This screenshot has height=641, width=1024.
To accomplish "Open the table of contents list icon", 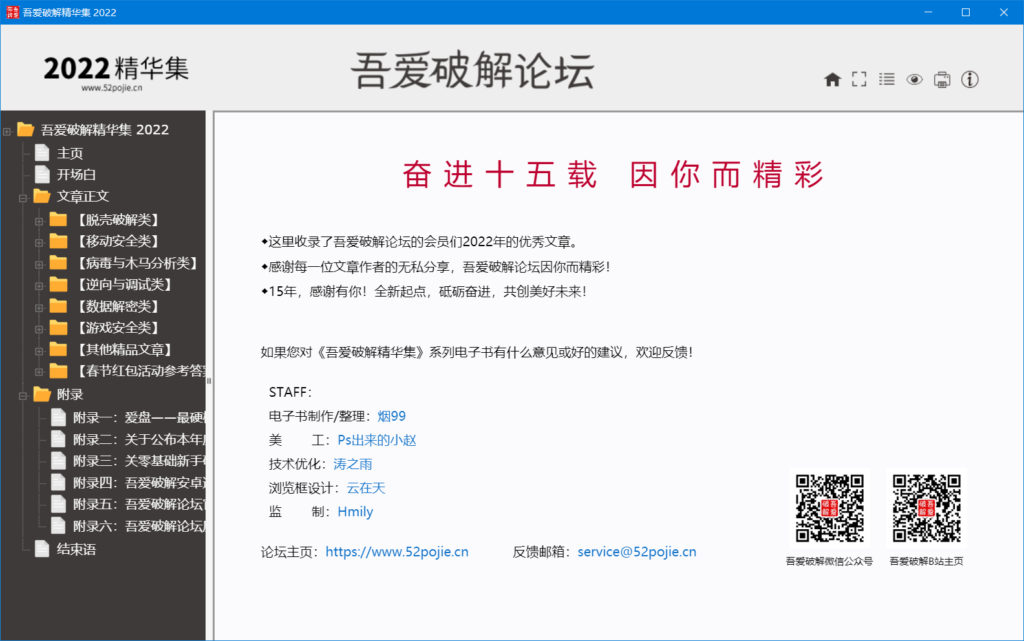I will pyautogui.click(x=886, y=79).
